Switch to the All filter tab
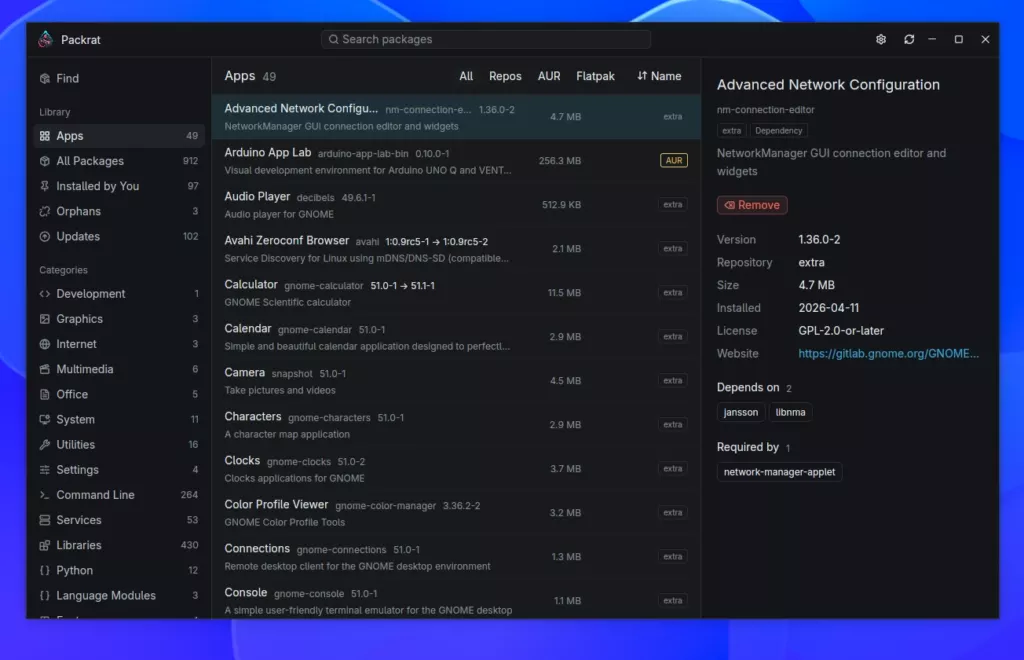This screenshot has height=660, width=1024. point(466,76)
